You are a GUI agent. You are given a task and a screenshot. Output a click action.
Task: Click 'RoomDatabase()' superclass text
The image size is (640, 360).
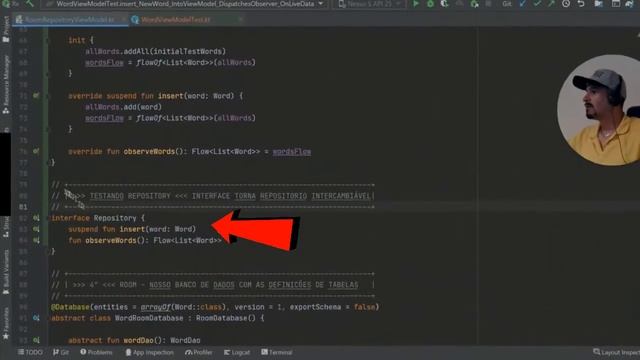pos(226,318)
